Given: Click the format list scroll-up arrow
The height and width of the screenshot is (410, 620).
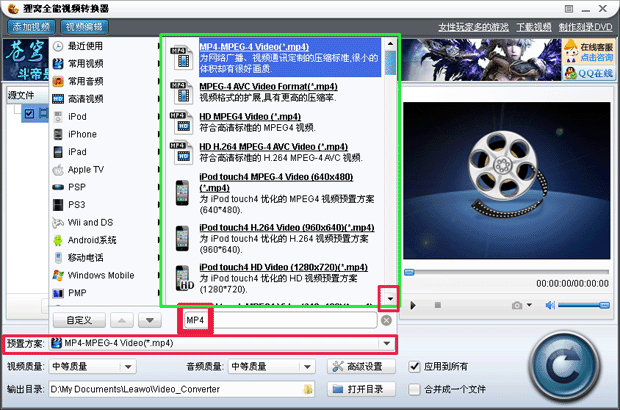Looking at the screenshot, I should pos(390,43).
